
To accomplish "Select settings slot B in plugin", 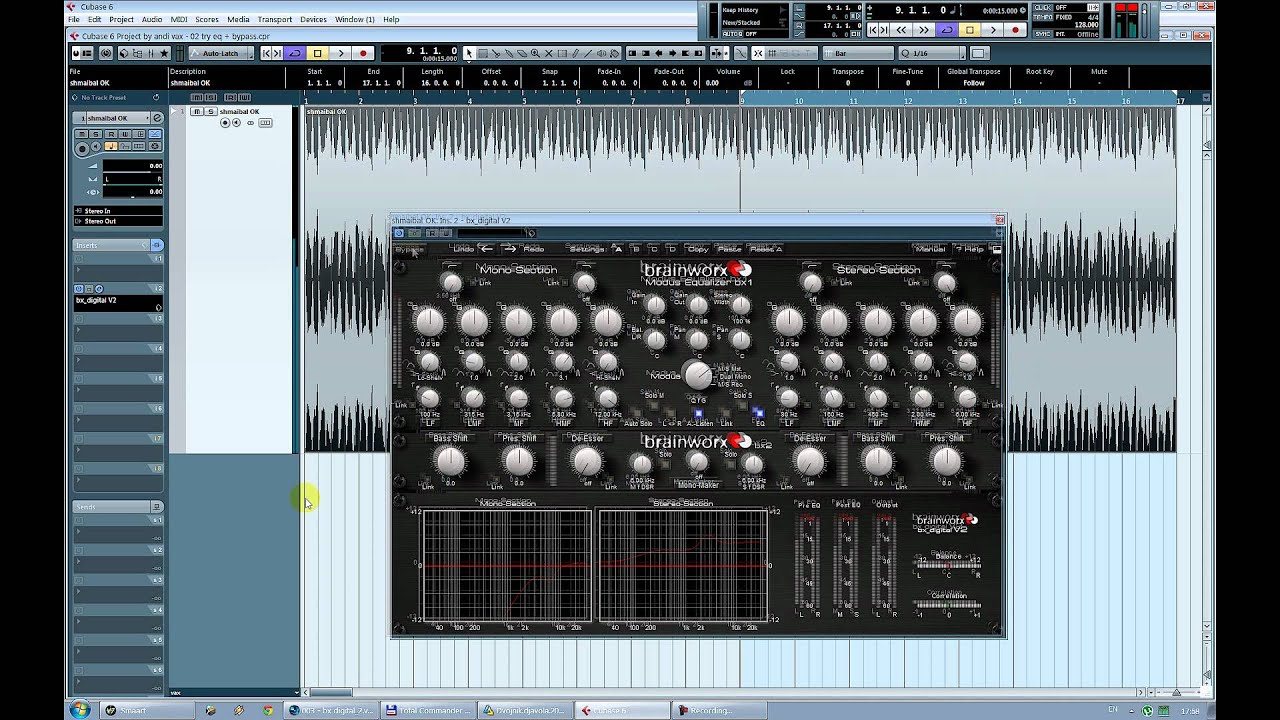I will 635,249.
